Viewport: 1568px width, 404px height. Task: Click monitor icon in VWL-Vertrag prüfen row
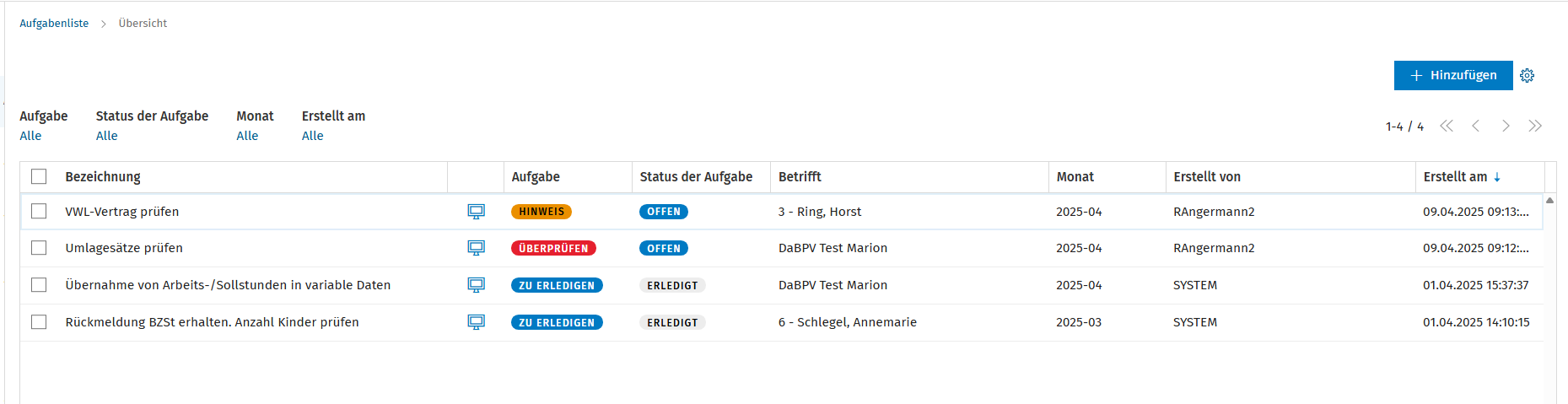coord(477,212)
